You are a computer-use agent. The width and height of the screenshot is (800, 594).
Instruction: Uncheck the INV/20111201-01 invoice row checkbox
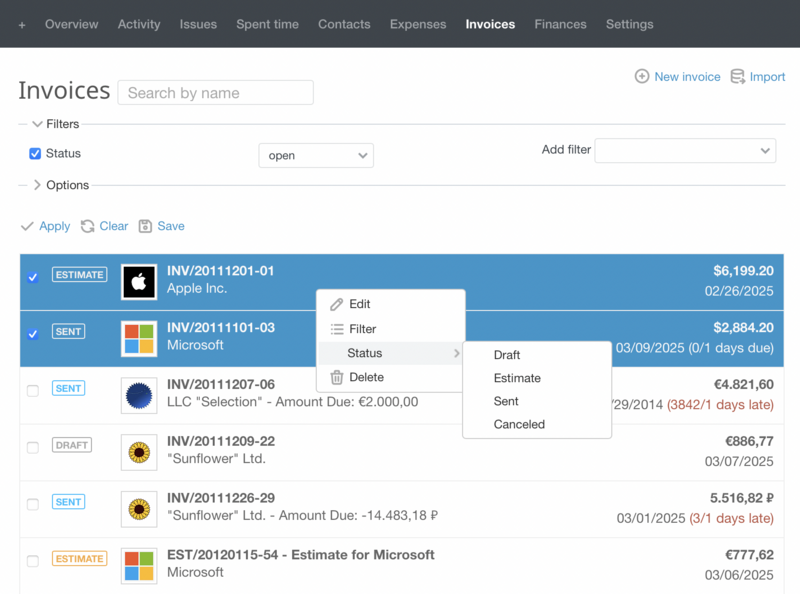click(33, 277)
